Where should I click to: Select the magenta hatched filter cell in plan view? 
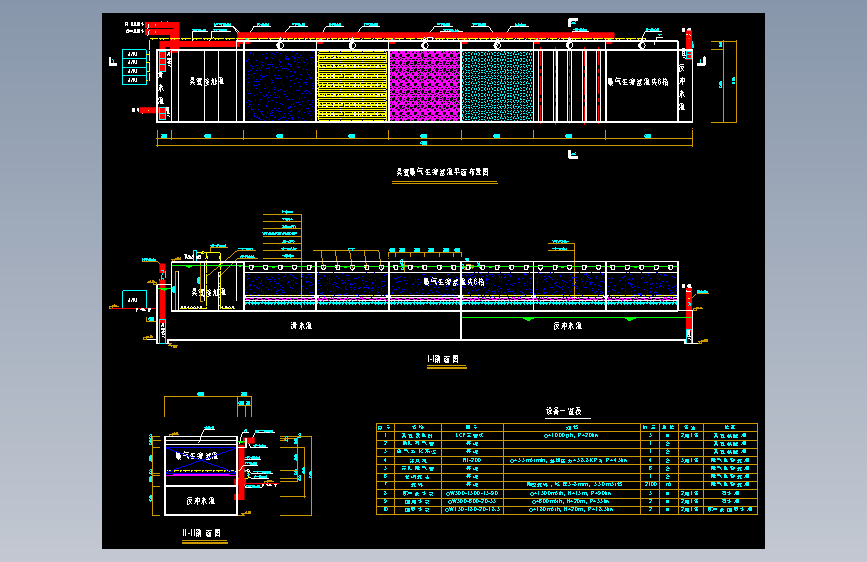coord(425,86)
